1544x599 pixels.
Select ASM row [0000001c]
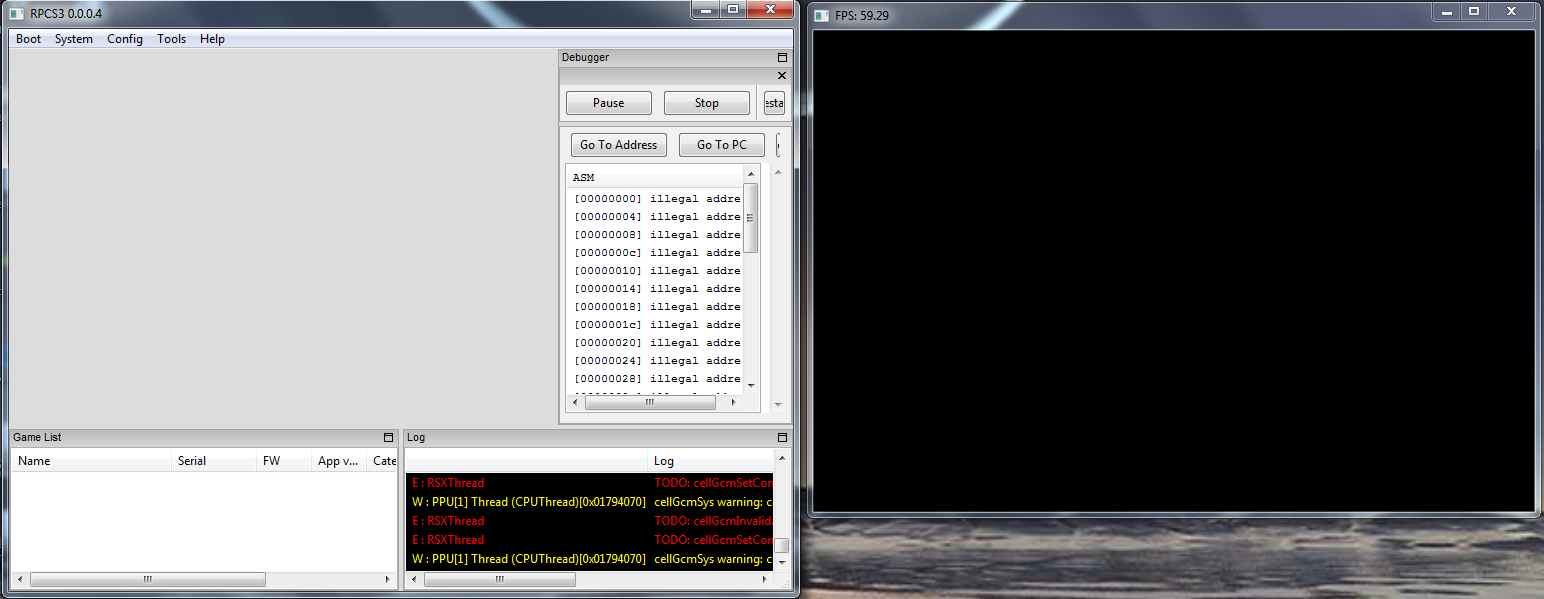(655, 325)
